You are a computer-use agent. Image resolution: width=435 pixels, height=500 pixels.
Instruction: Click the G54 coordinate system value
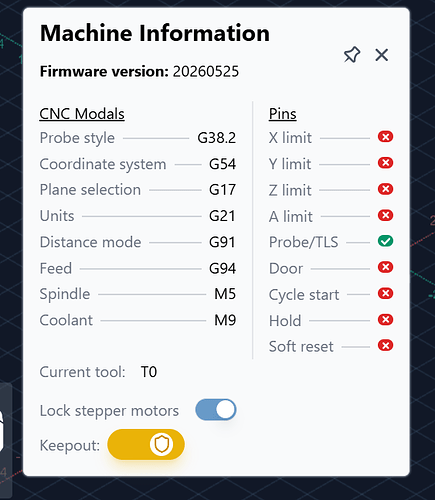222,164
